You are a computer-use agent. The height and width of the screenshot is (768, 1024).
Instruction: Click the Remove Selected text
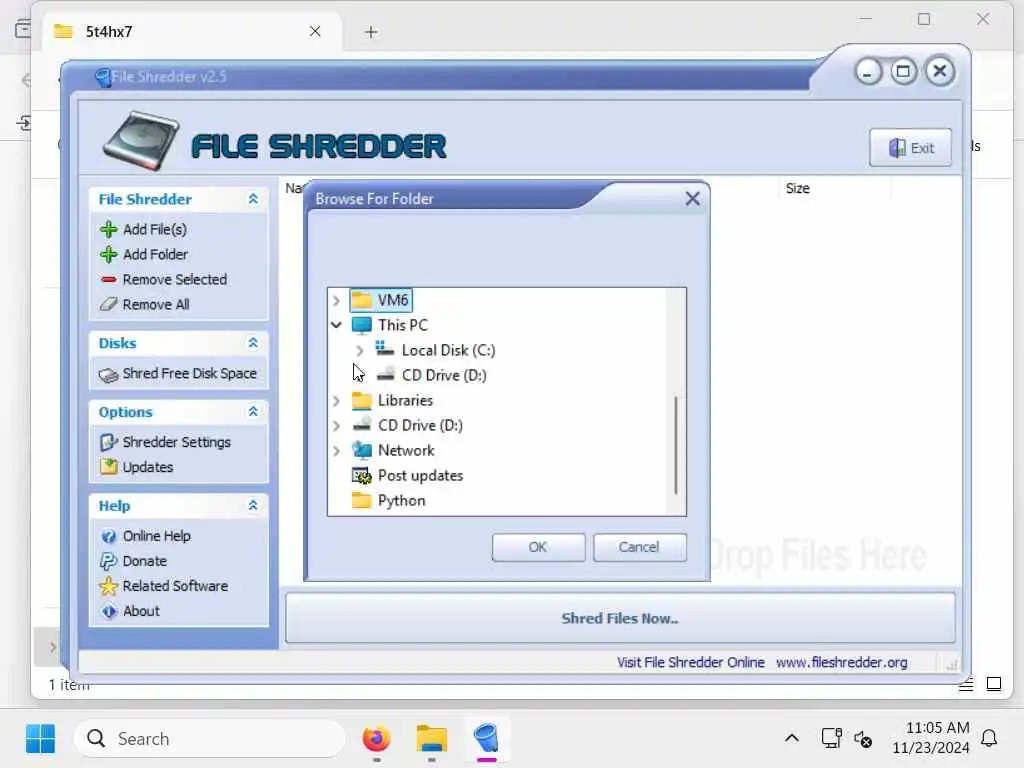tap(175, 280)
